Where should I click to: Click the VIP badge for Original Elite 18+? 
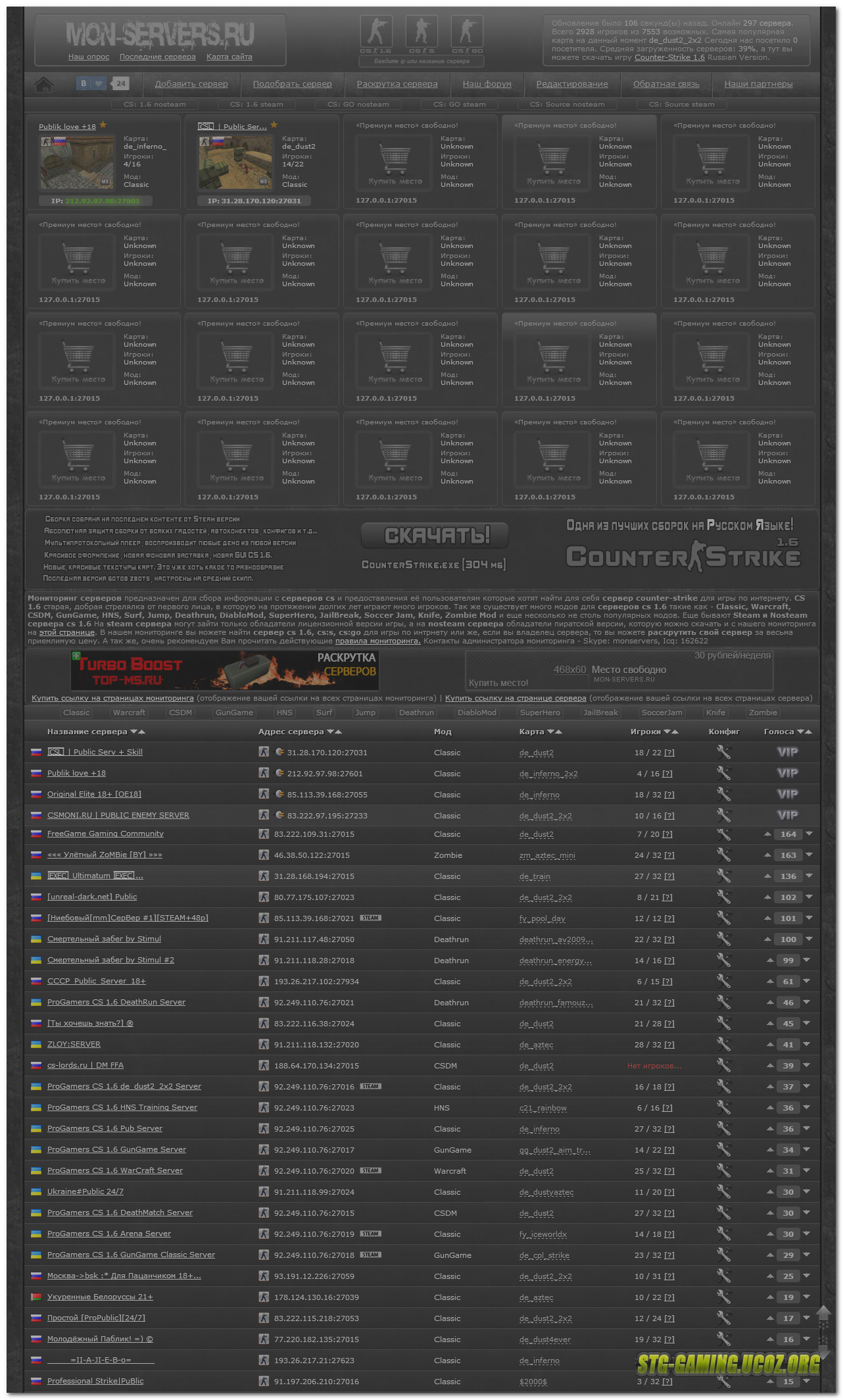787,794
